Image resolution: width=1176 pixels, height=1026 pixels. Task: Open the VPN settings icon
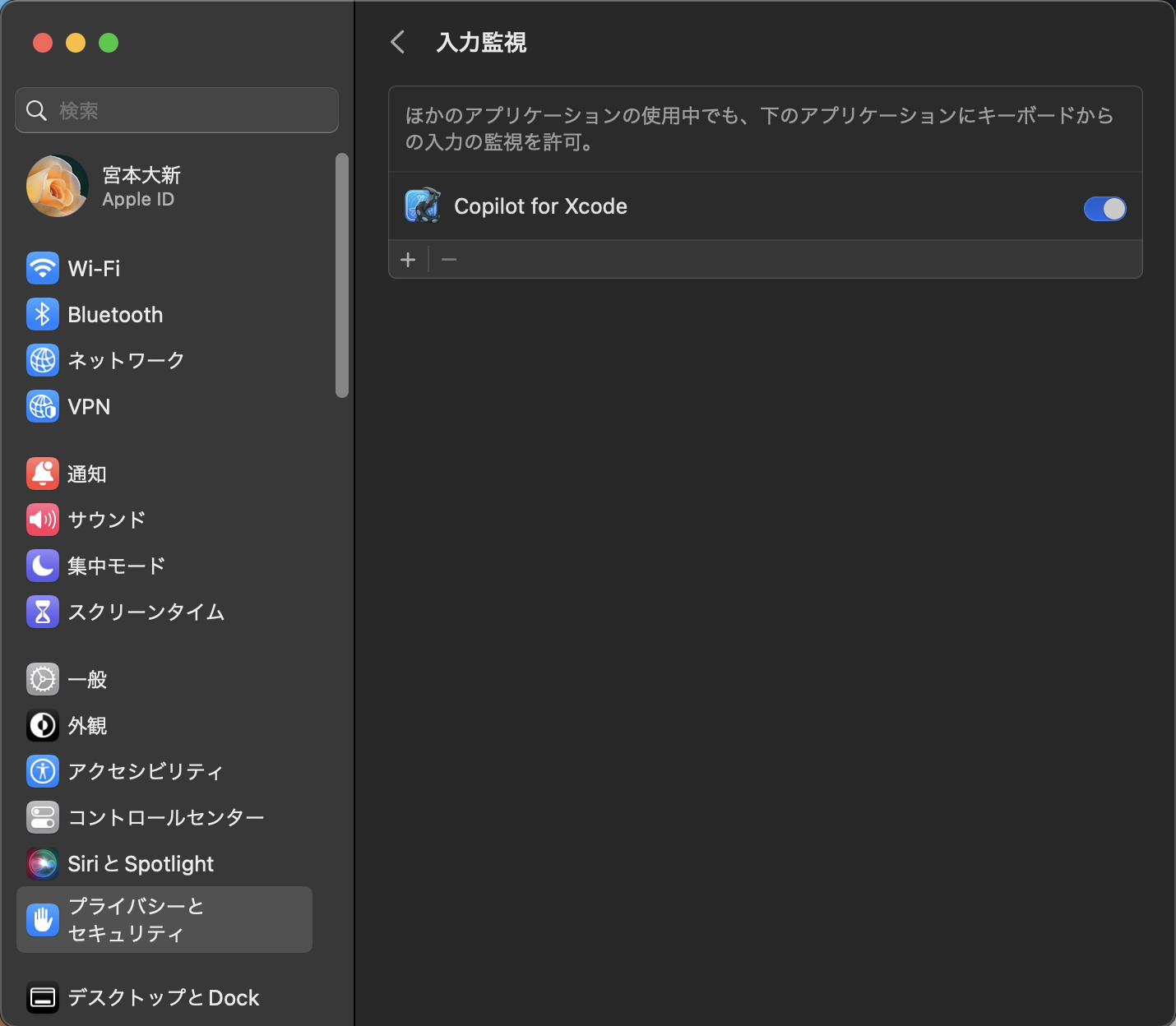click(43, 406)
